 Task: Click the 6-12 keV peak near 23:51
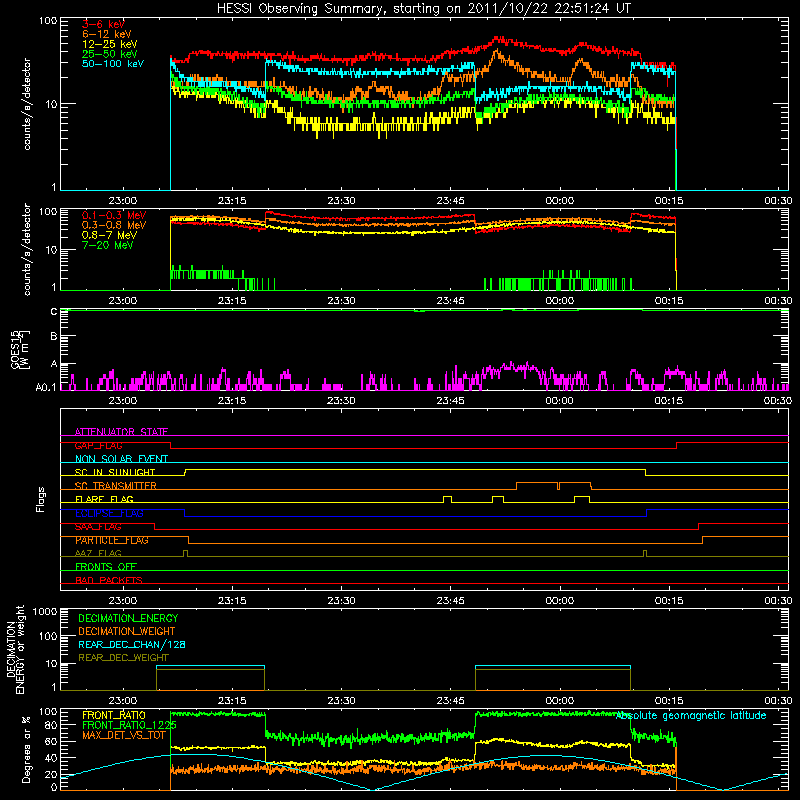coord(496,51)
